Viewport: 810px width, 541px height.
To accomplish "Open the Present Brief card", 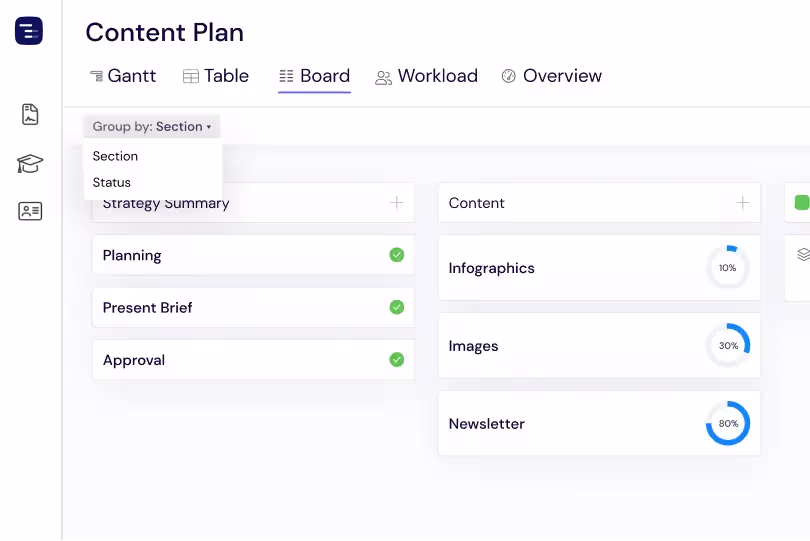I will (253, 307).
